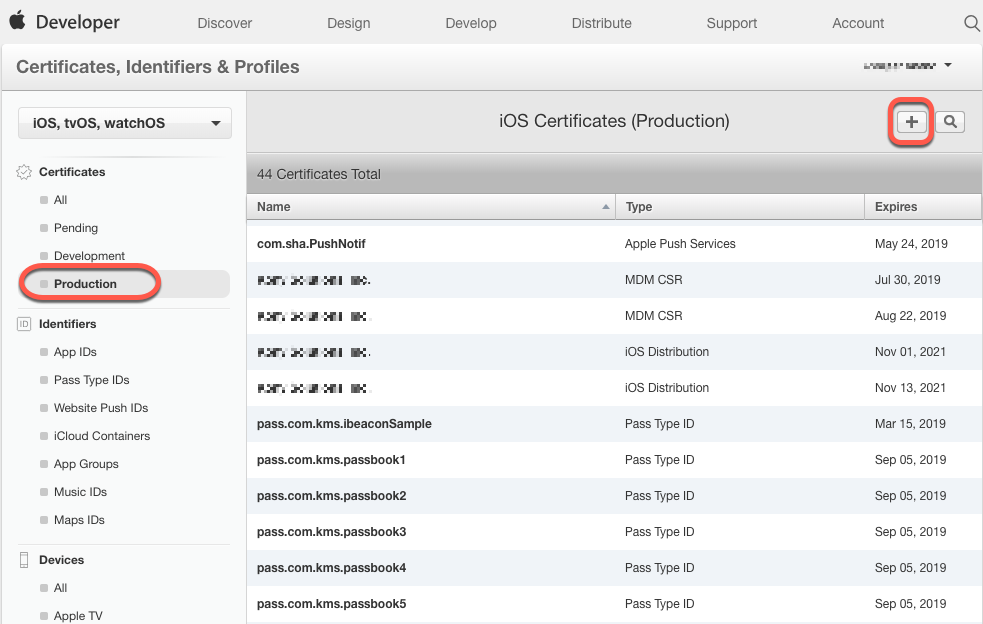Screen dimensions: 983x624
Task: Open the search magnifier in the top navigation
Action: pyautogui.click(x=971, y=21)
